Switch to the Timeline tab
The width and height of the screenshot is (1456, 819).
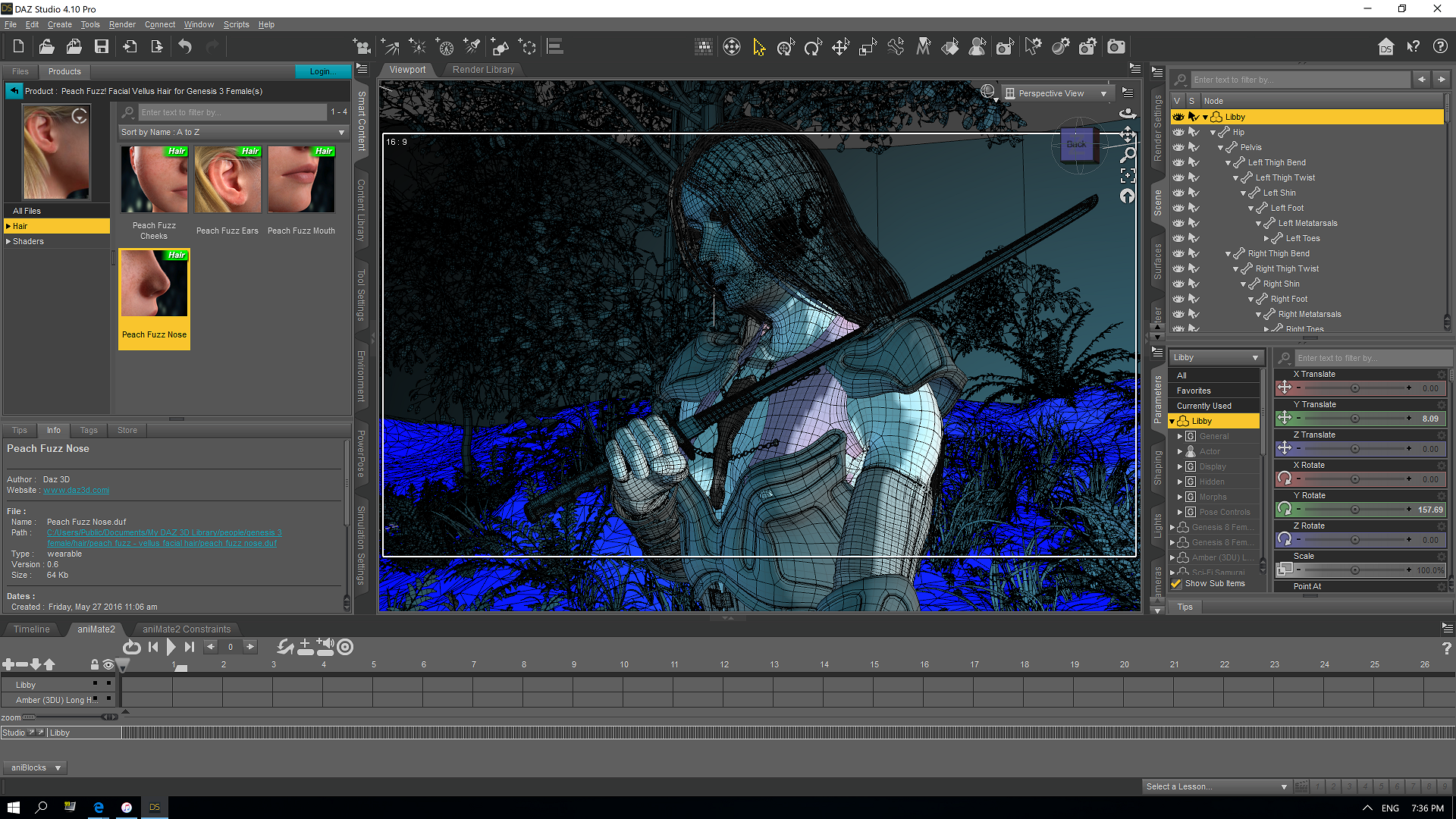pyautogui.click(x=31, y=629)
